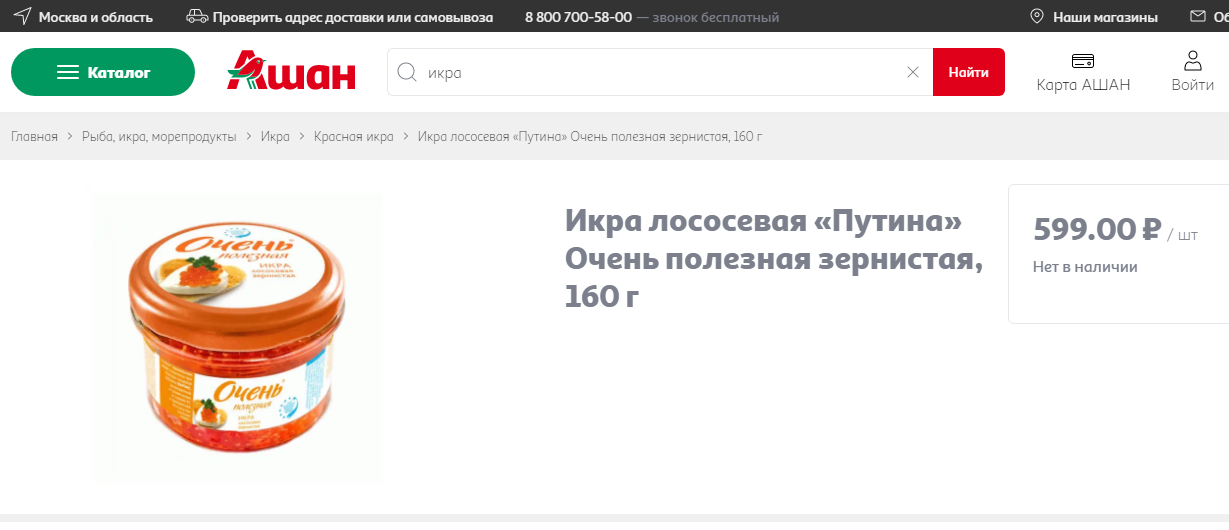Open Карта АШАН card icon
The width and height of the screenshot is (1229, 530).
1083,60
